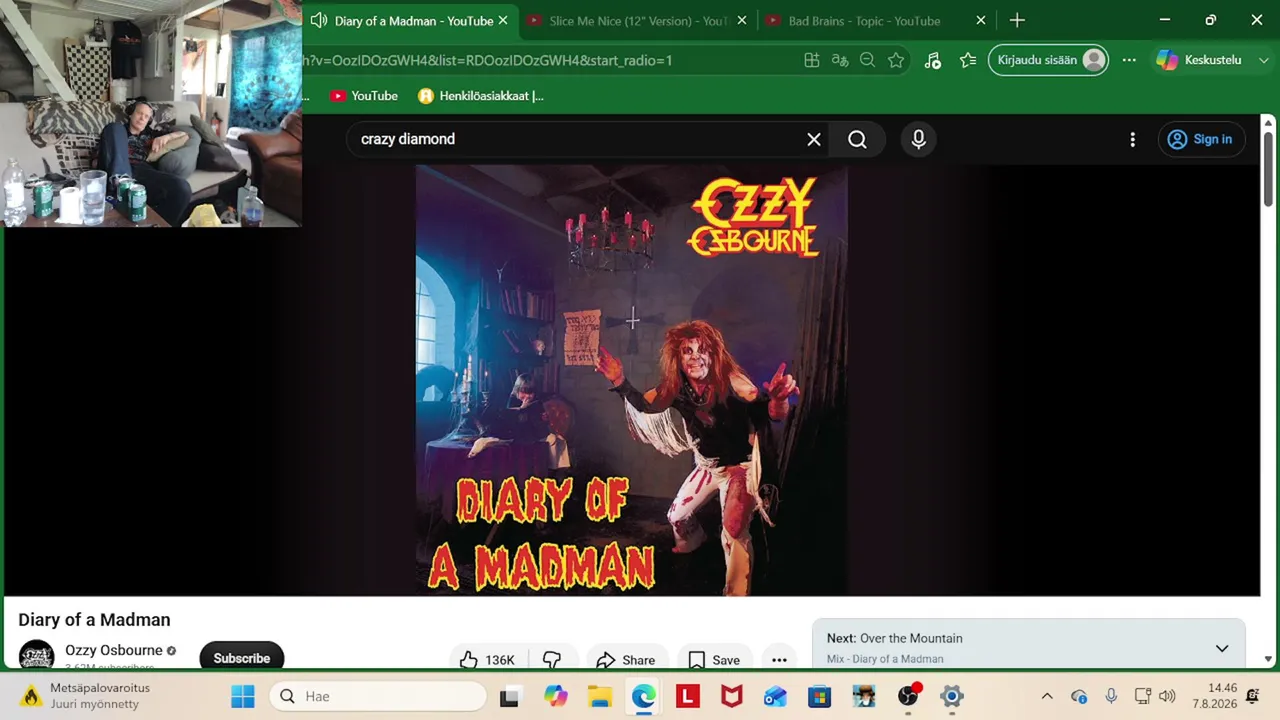Open OBS Studio from the taskbar
This screenshot has height=720, width=1280.
(x=908, y=696)
